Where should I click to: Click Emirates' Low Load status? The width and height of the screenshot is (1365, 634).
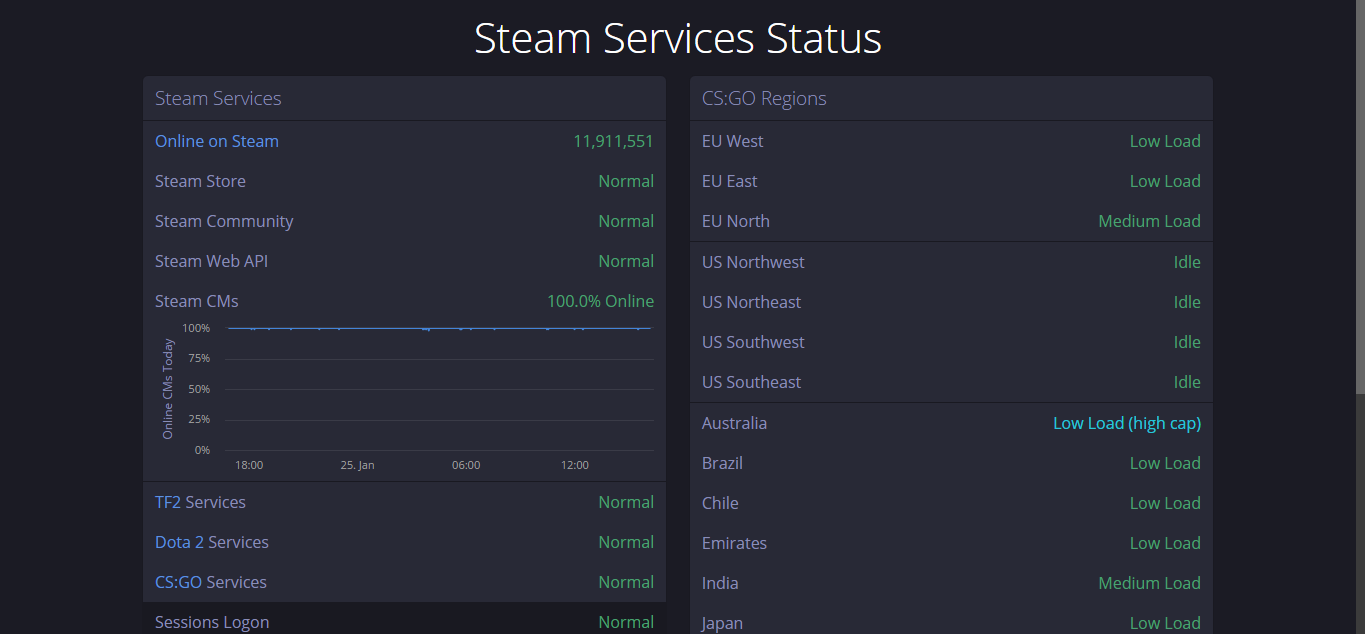[1165, 543]
